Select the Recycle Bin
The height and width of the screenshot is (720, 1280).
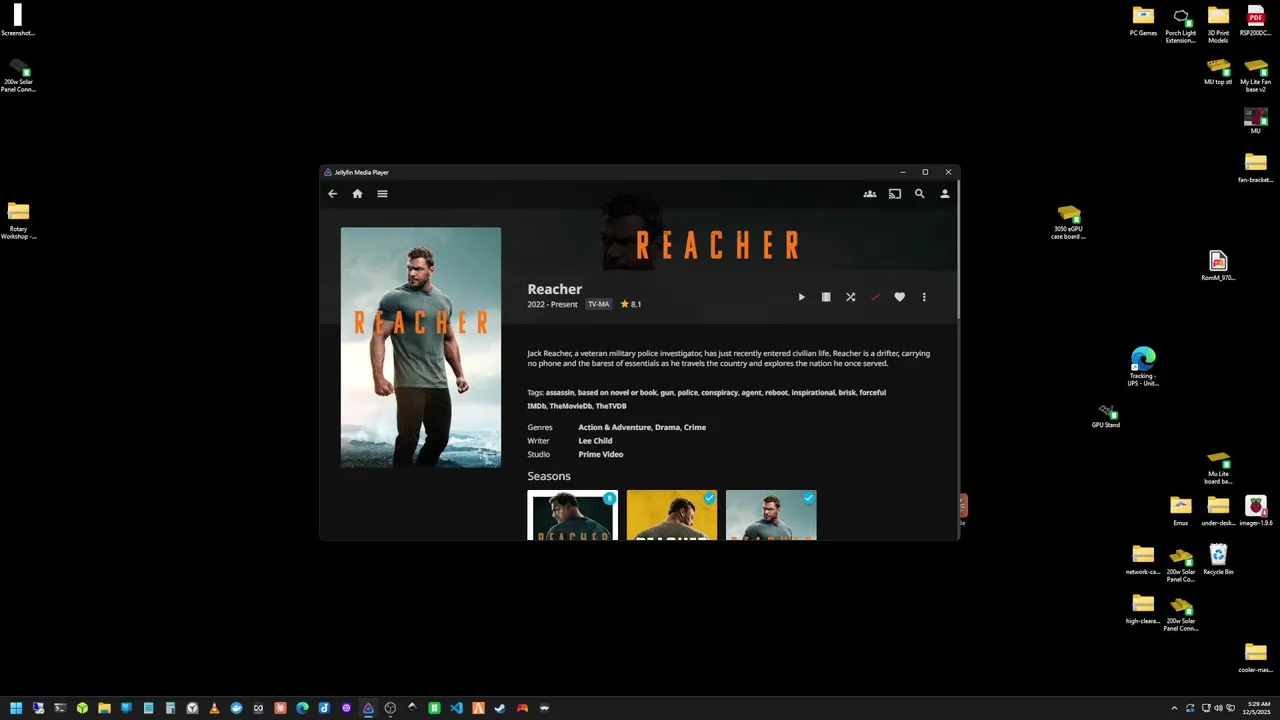1218,559
